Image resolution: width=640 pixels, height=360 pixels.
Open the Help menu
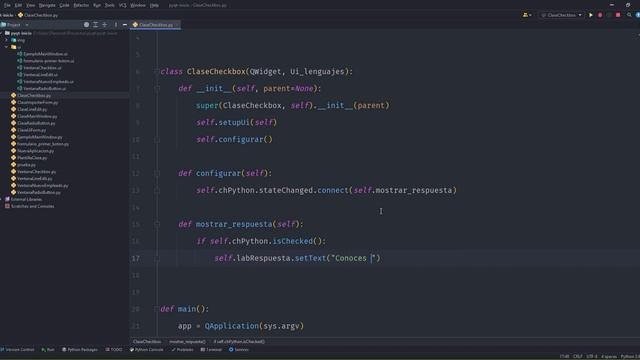tap(154, 5)
